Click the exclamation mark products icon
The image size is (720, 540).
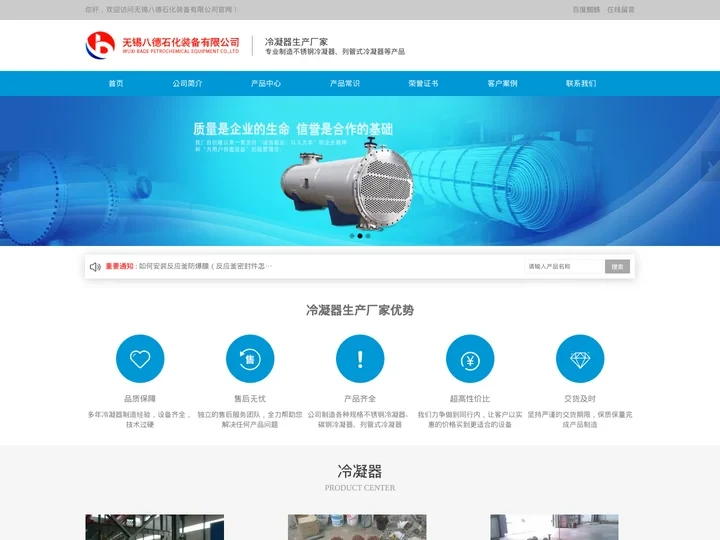click(x=360, y=359)
